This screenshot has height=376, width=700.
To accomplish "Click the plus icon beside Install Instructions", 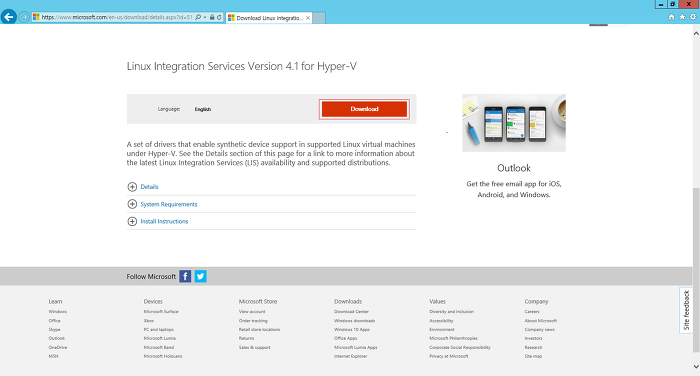I will [x=132, y=221].
